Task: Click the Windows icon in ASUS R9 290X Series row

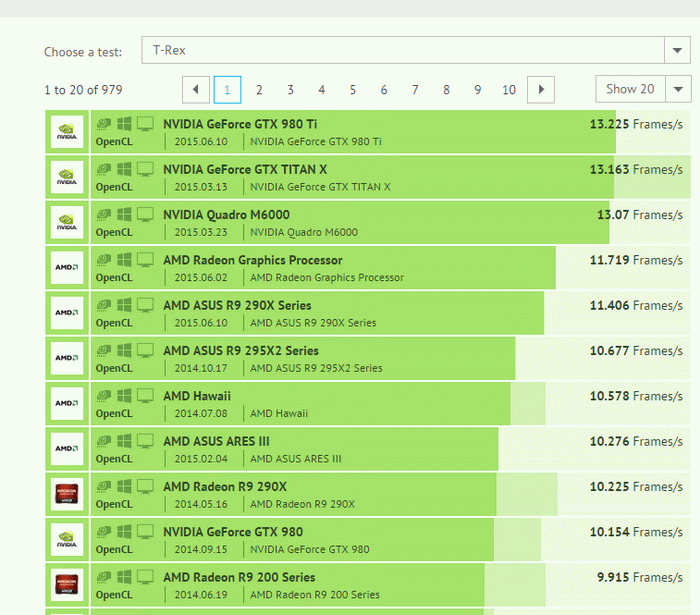Action: point(124,305)
